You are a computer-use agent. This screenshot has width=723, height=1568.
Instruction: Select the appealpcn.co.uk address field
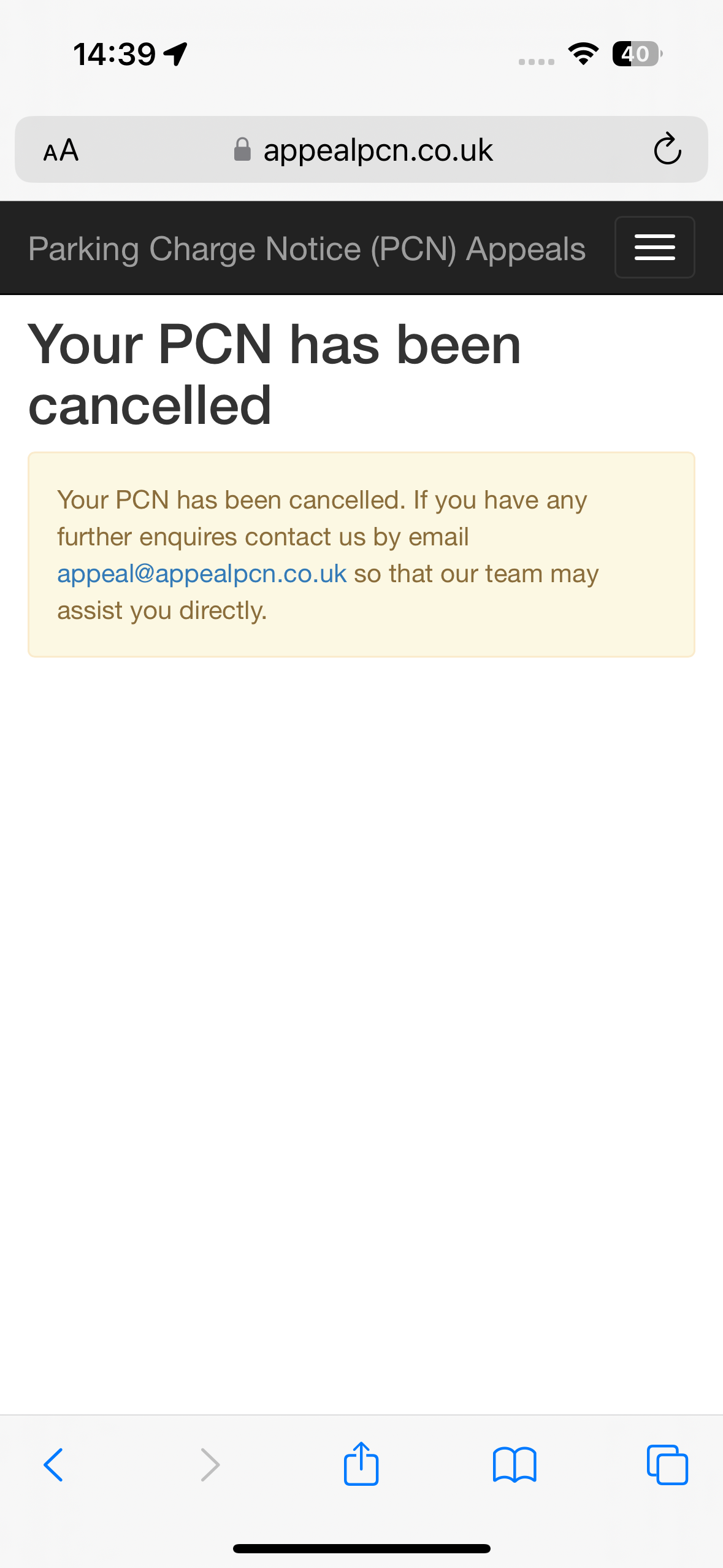pos(378,150)
